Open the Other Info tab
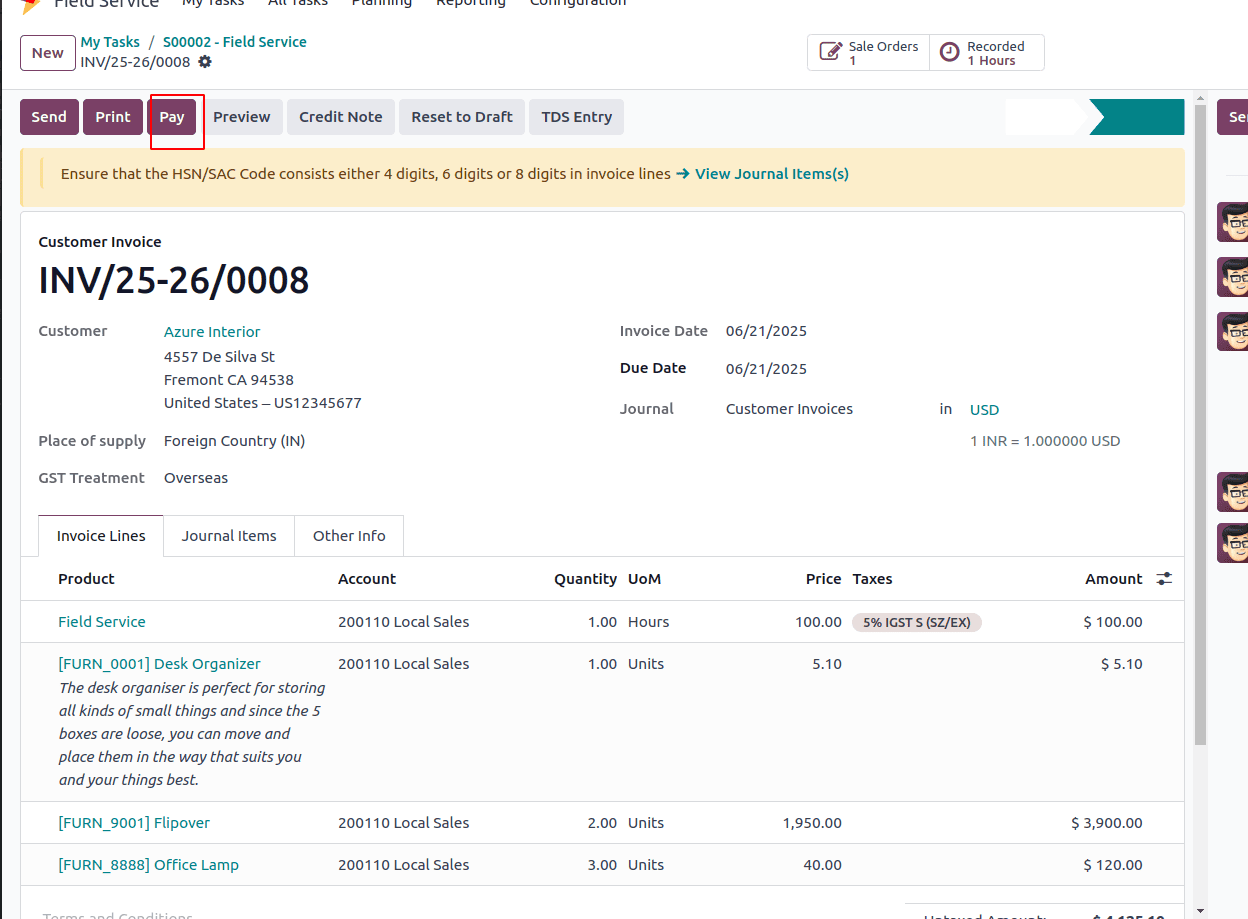Screen dimensions: 1248x919 [349, 536]
